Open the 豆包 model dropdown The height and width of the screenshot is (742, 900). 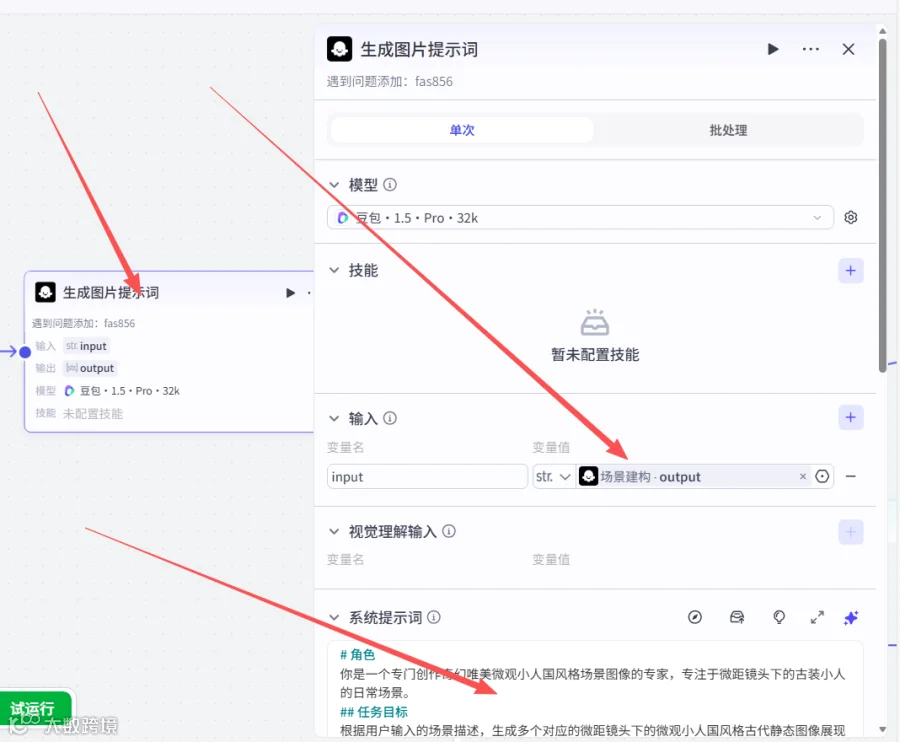(580, 217)
